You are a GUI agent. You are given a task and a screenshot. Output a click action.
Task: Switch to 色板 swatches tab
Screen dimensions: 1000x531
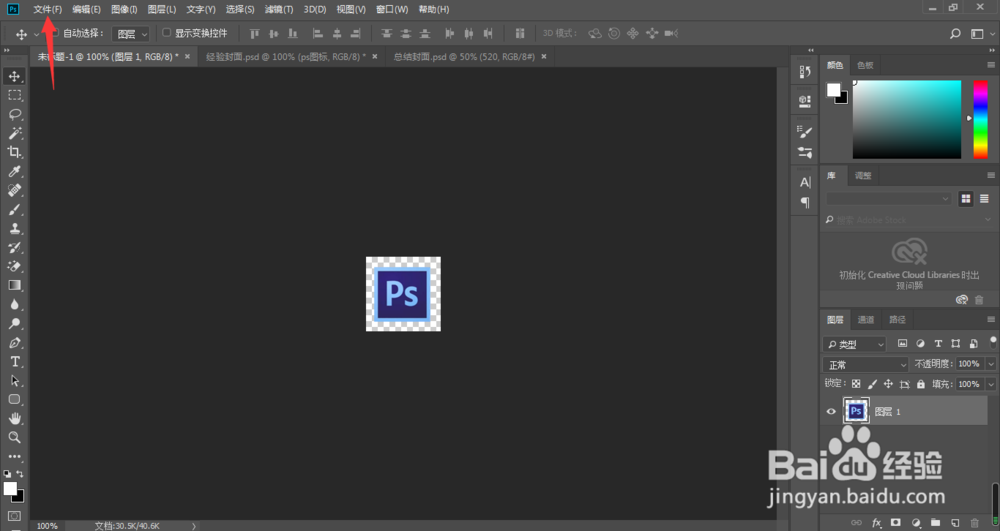(865, 65)
